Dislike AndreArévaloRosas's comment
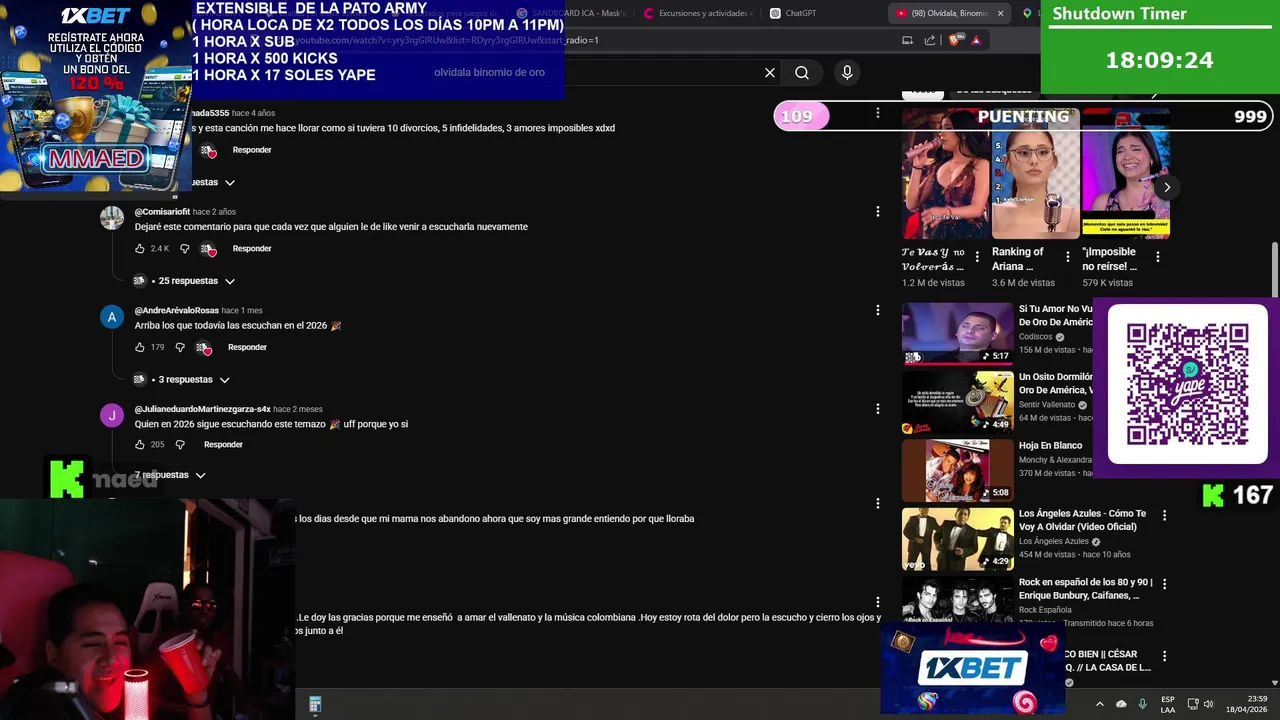This screenshot has width=1280, height=720. (x=180, y=348)
